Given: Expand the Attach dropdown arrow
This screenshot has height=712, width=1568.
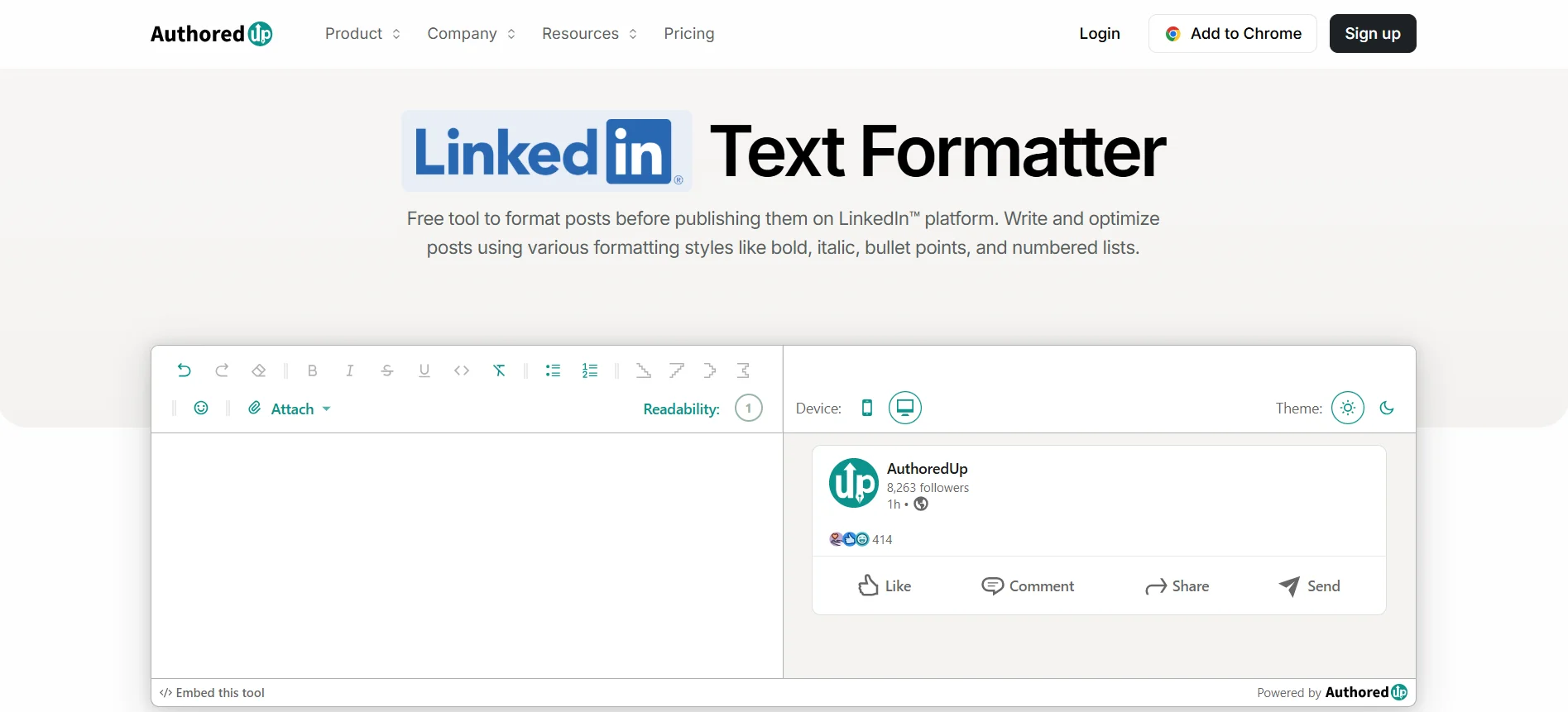Looking at the screenshot, I should click(x=327, y=409).
